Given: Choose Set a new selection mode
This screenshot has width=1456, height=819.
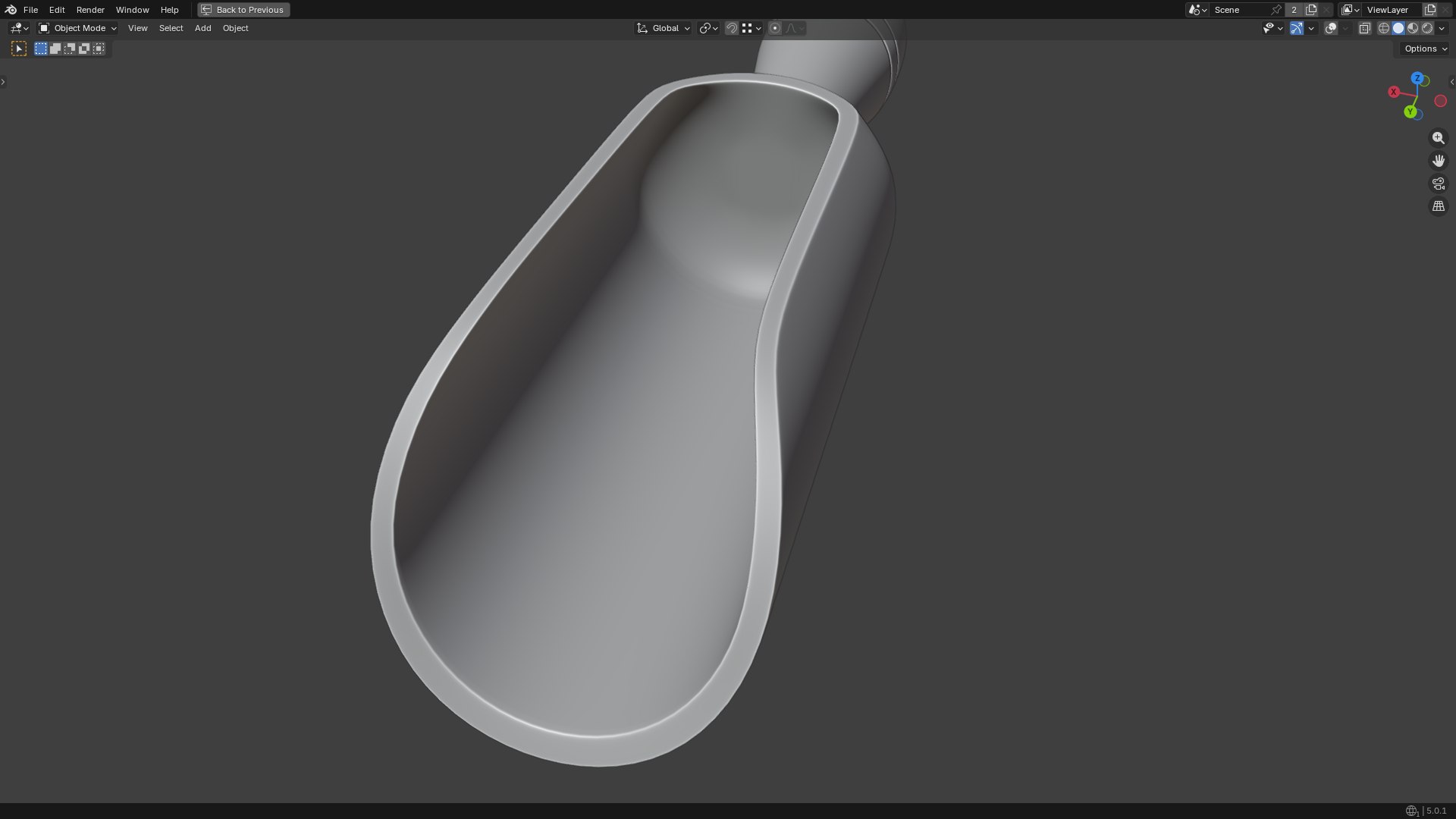Looking at the screenshot, I should point(41,49).
